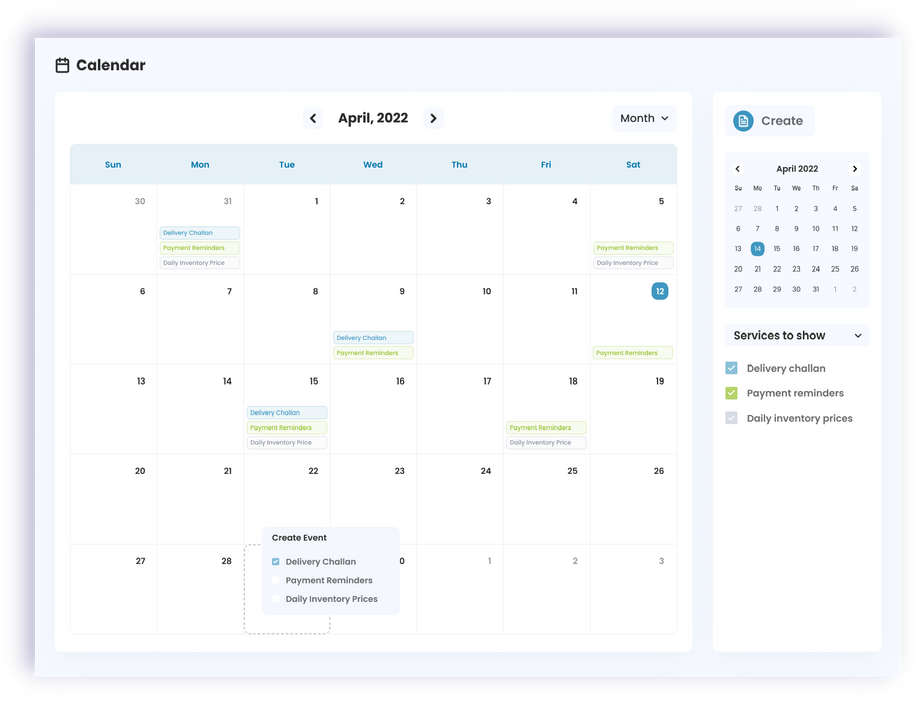This screenshot has width=917, height=701.
Task: Open Payment Reminders event on April 18
Action: pos(546,428)
